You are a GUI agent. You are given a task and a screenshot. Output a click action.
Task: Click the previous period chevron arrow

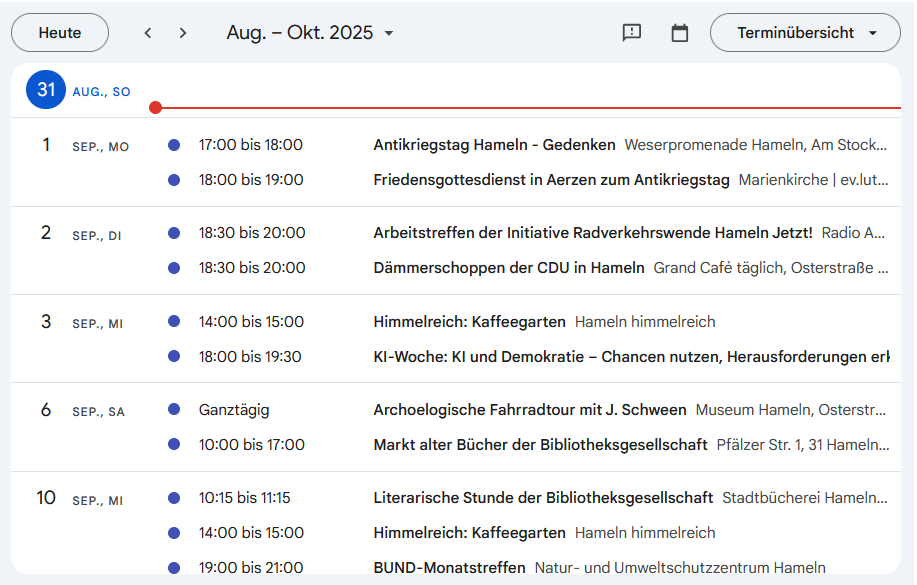[x=148, y=33]
